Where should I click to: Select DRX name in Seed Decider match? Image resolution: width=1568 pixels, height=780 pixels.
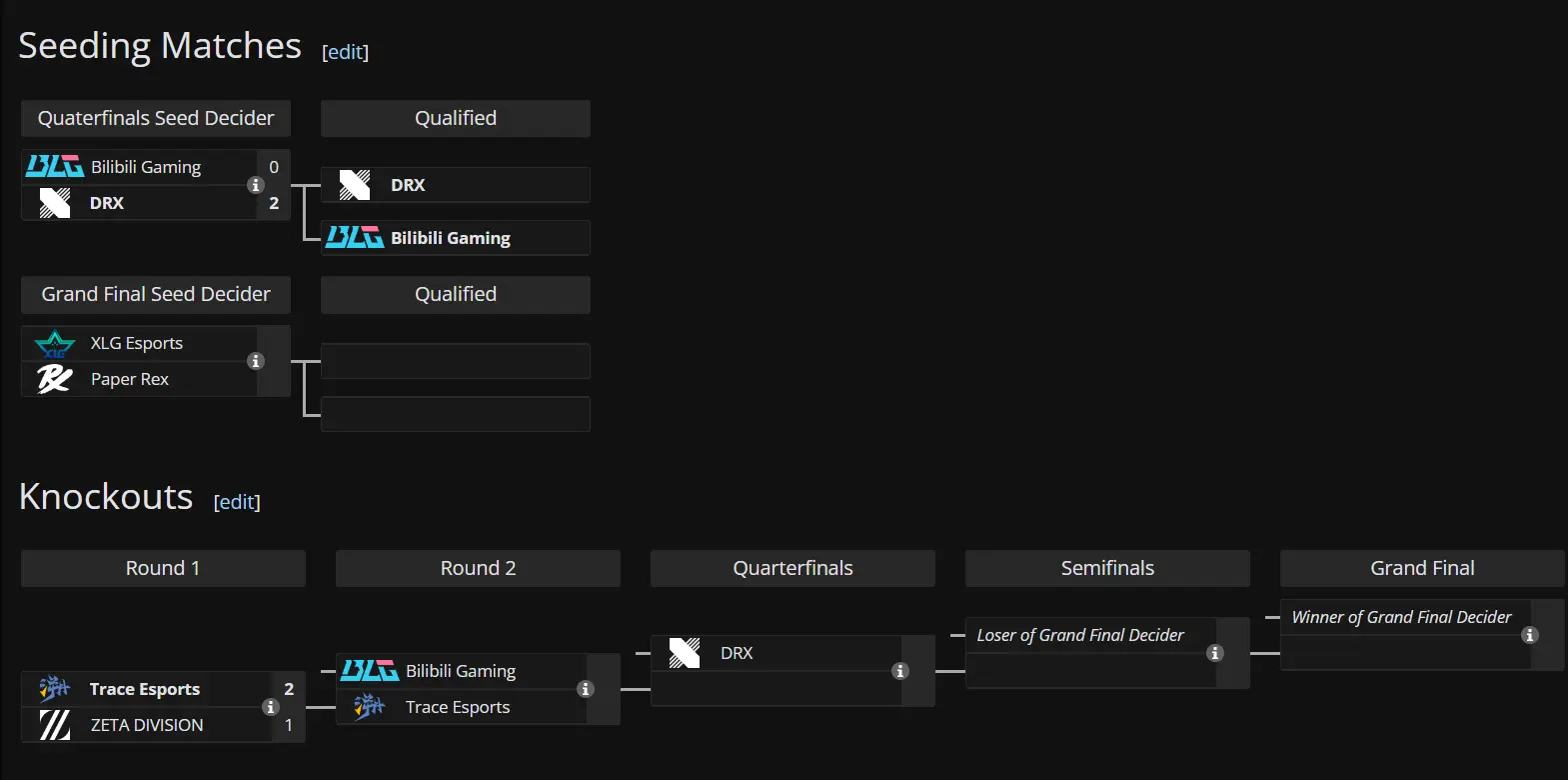point(107,203)
